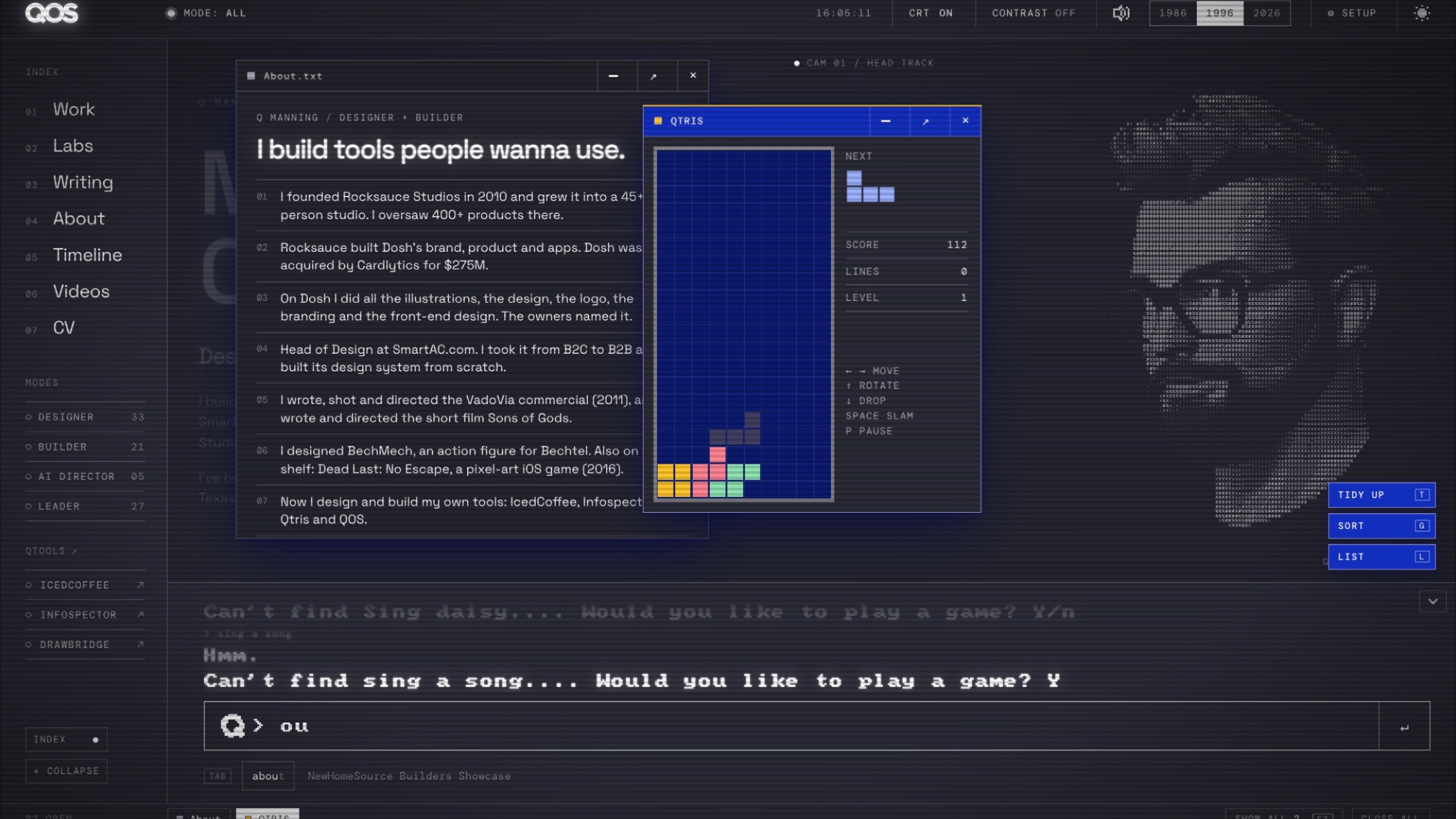The image size is (1456, 819).
Task: Collapse the terminal panel with the chevron
Action: [x=1432, y=601]
